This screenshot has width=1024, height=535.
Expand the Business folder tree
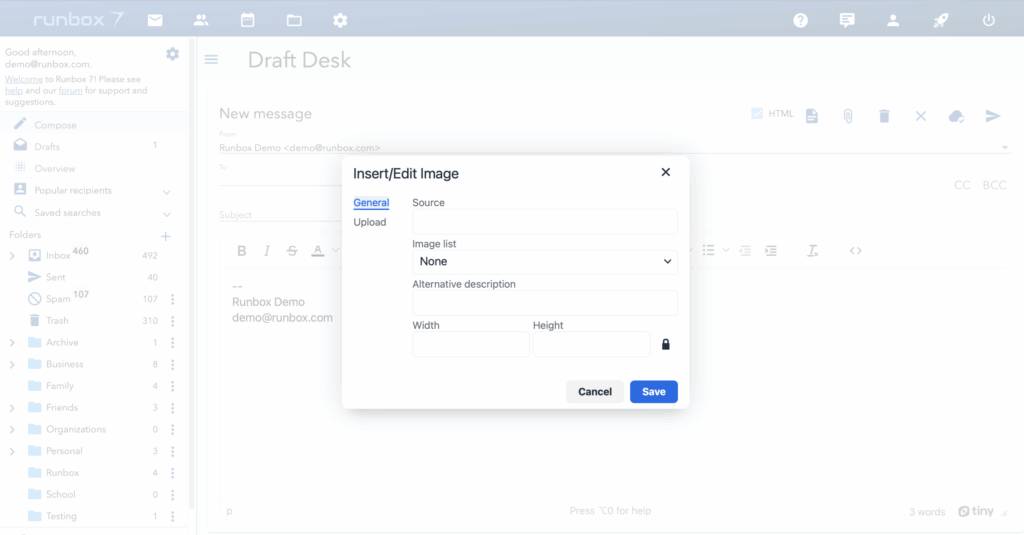click(x=12, y=365)
